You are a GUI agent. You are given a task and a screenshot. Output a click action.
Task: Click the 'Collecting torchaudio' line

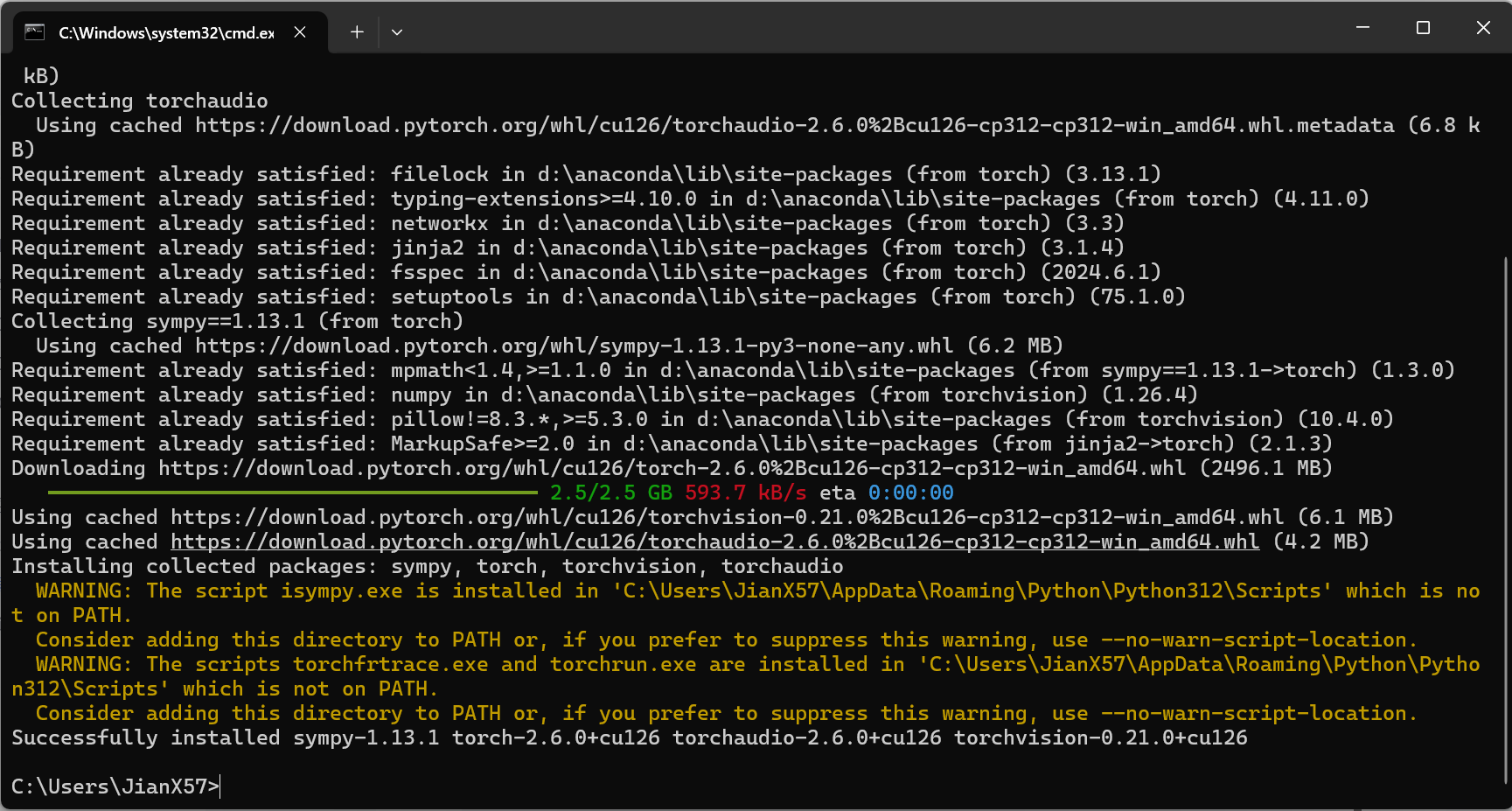coord(140,101)
